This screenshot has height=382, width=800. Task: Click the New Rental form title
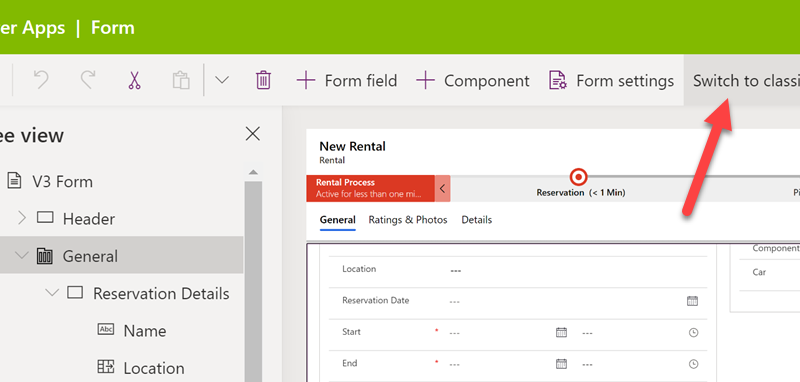coord(352,146)
